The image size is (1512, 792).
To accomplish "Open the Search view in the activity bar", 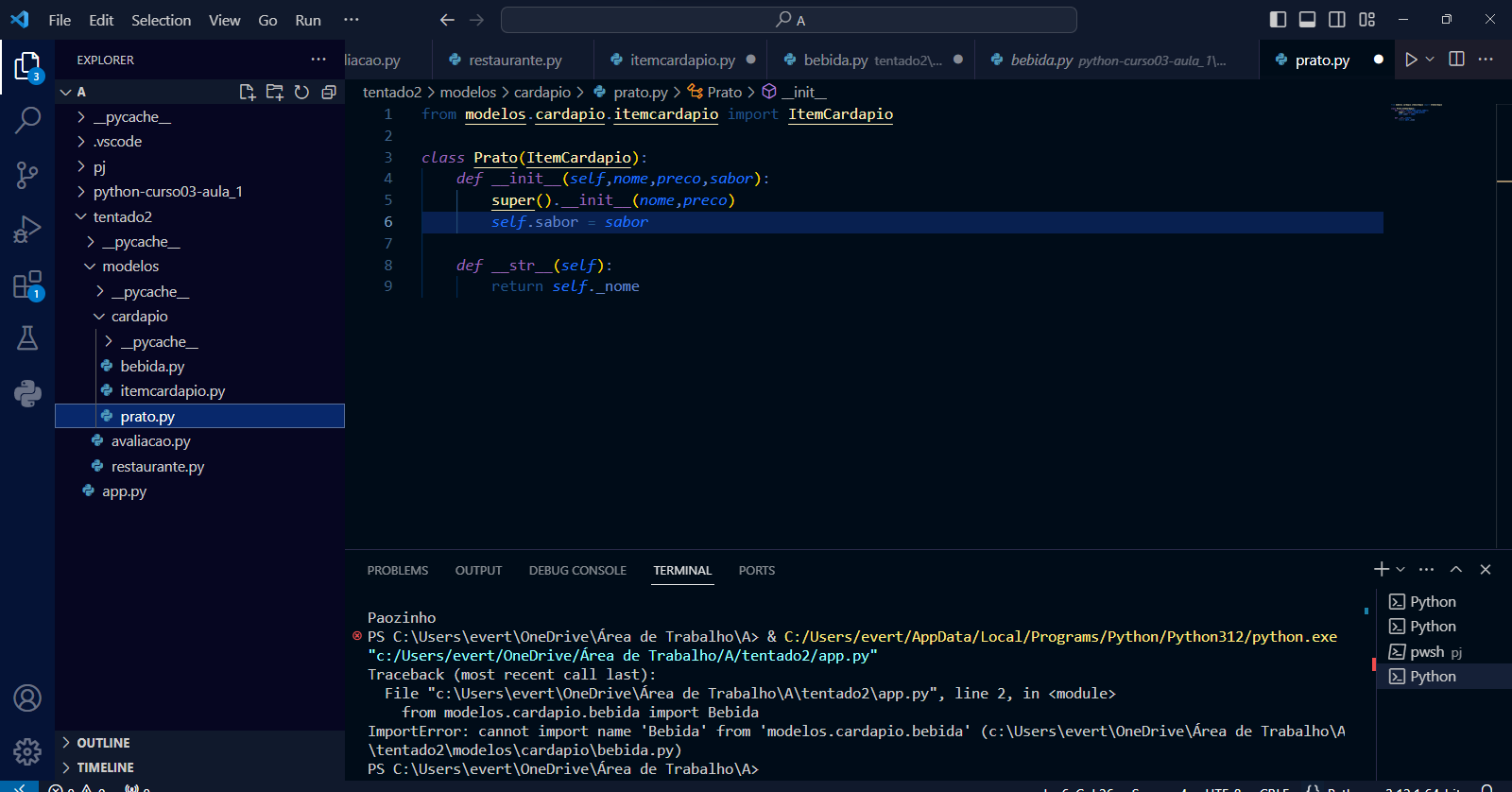I will coord(27,120).
